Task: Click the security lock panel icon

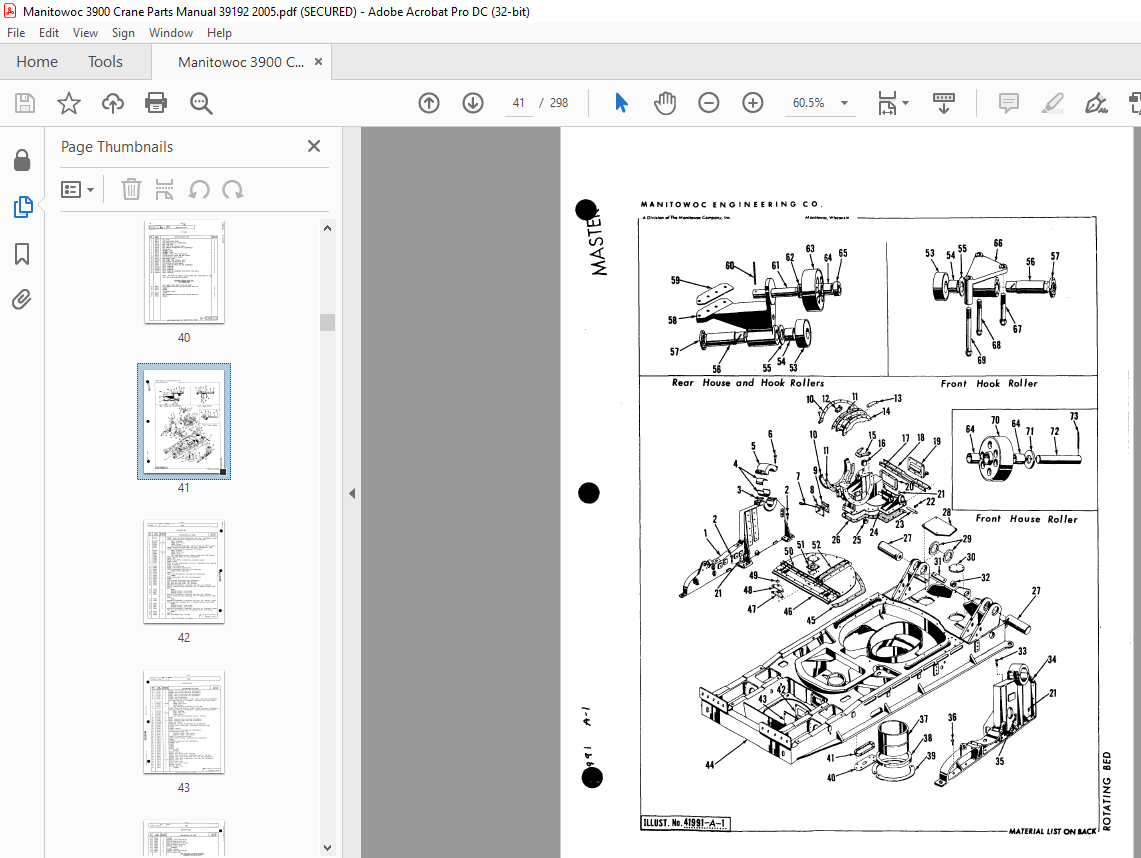Action: [x=22, y=160]
